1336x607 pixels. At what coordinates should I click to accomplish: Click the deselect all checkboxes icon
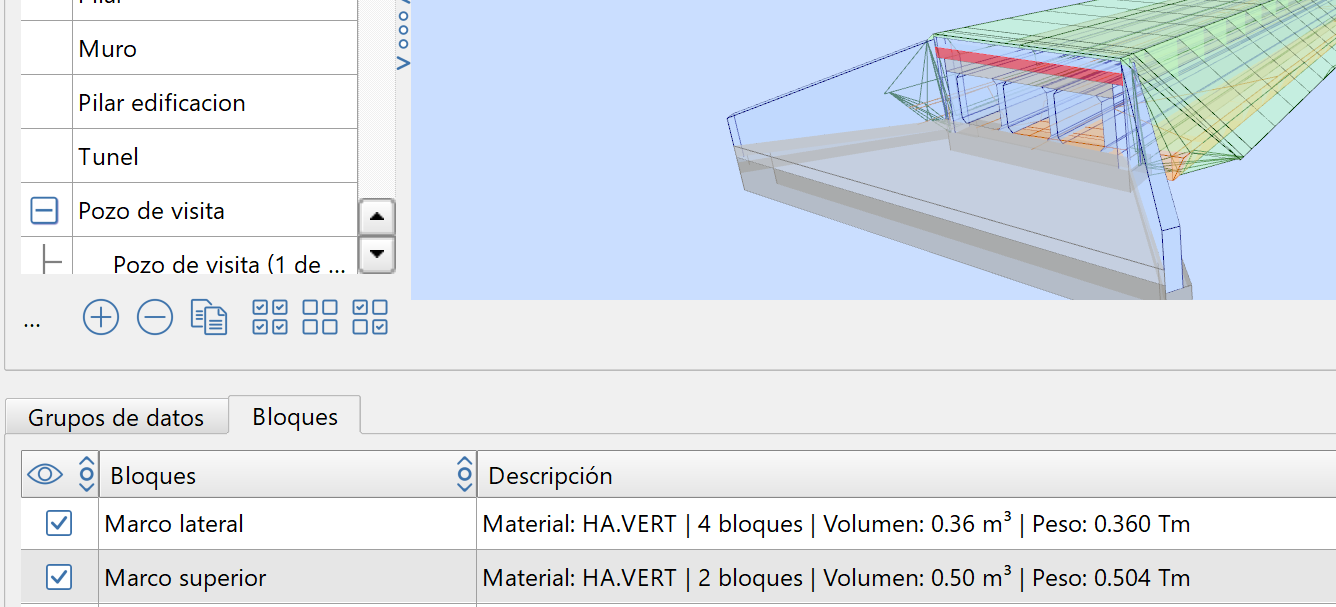click(x=320, y=318)
